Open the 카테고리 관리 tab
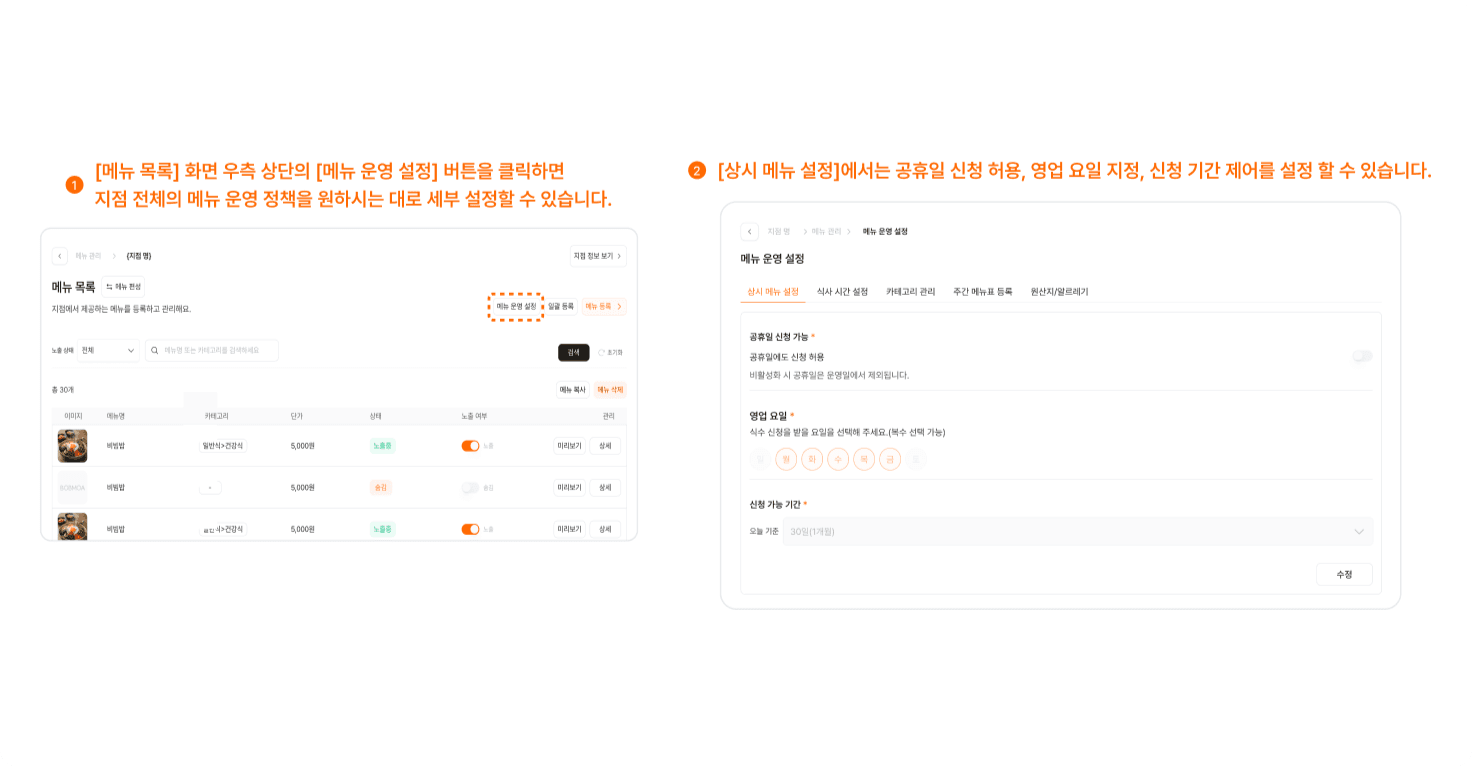This screenshot has height=768, width=1472. point(911,292)
